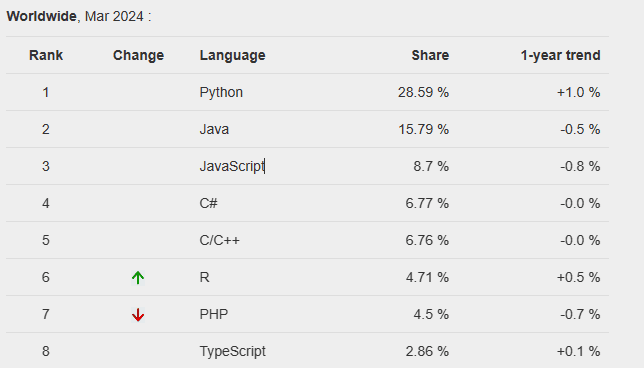Click the -0.7 % trend for PHP
The image size is (644, 368).
(x=580, y=314)
